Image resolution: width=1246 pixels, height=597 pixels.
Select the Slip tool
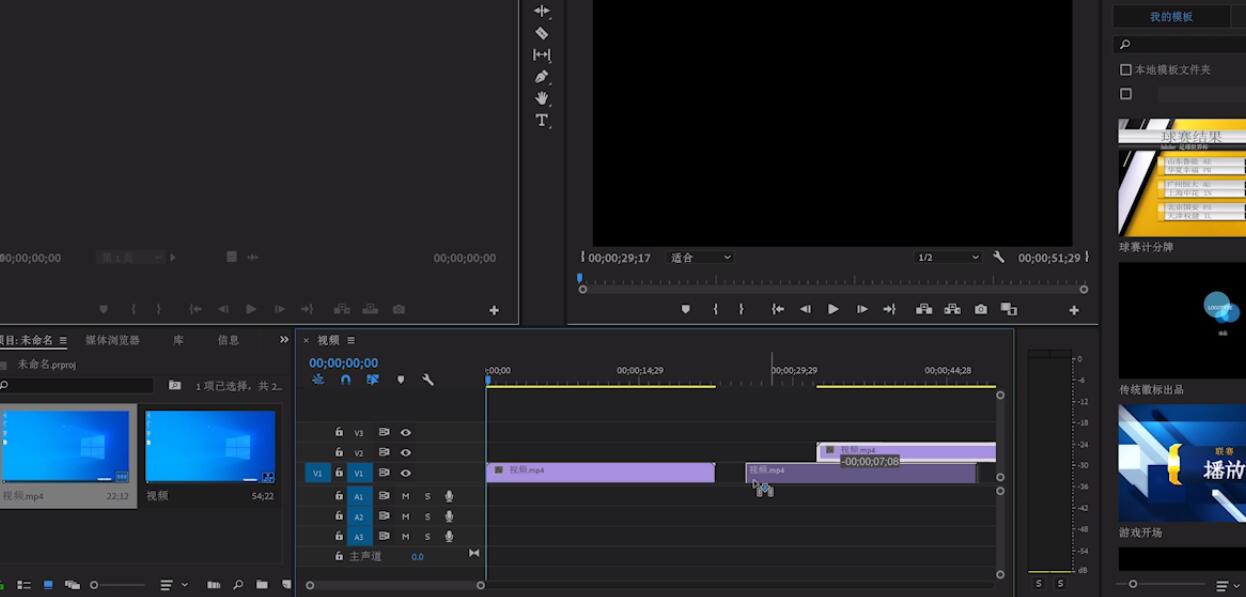542,55
